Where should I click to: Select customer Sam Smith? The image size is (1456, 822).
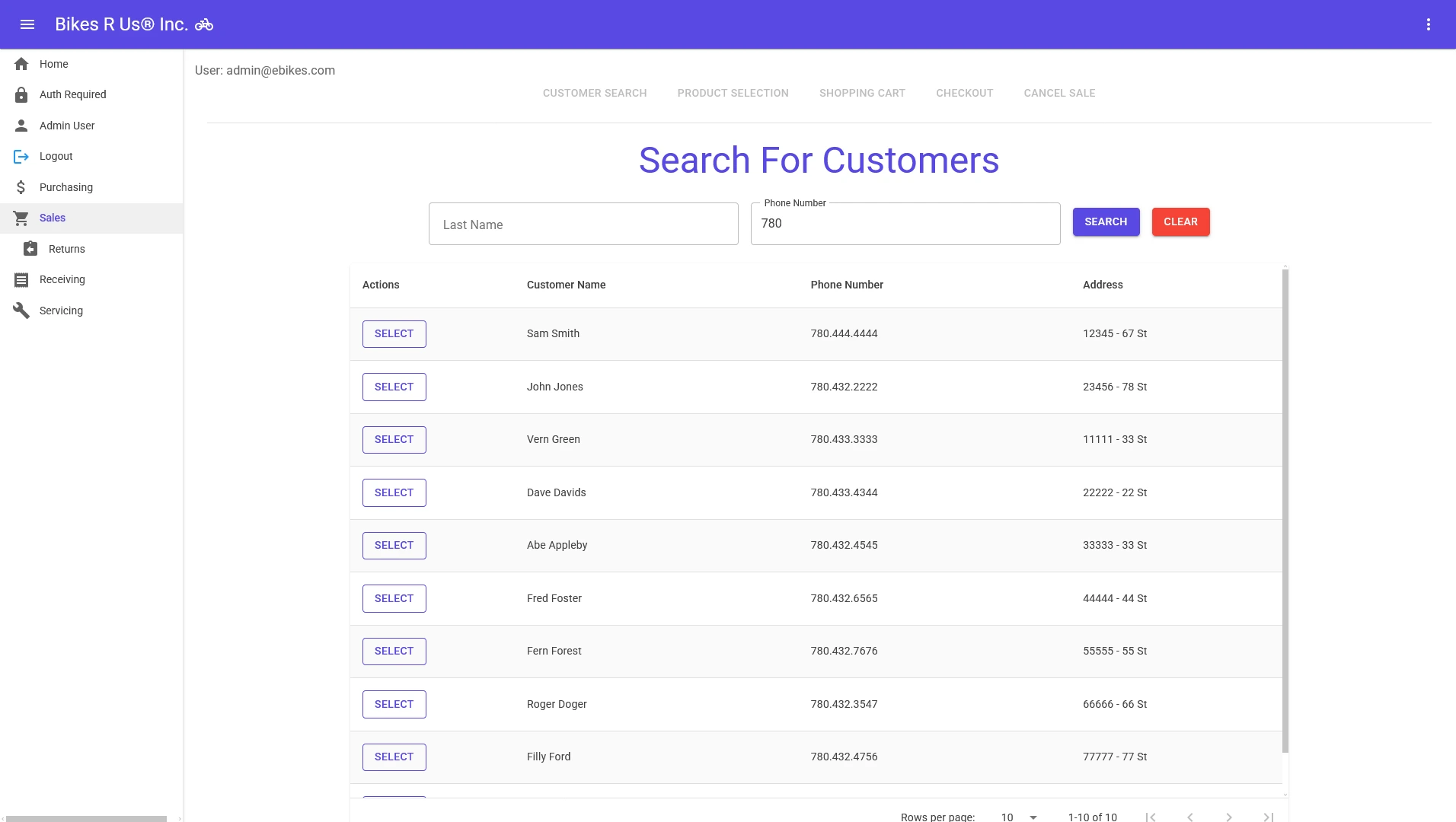coord(394,333)
